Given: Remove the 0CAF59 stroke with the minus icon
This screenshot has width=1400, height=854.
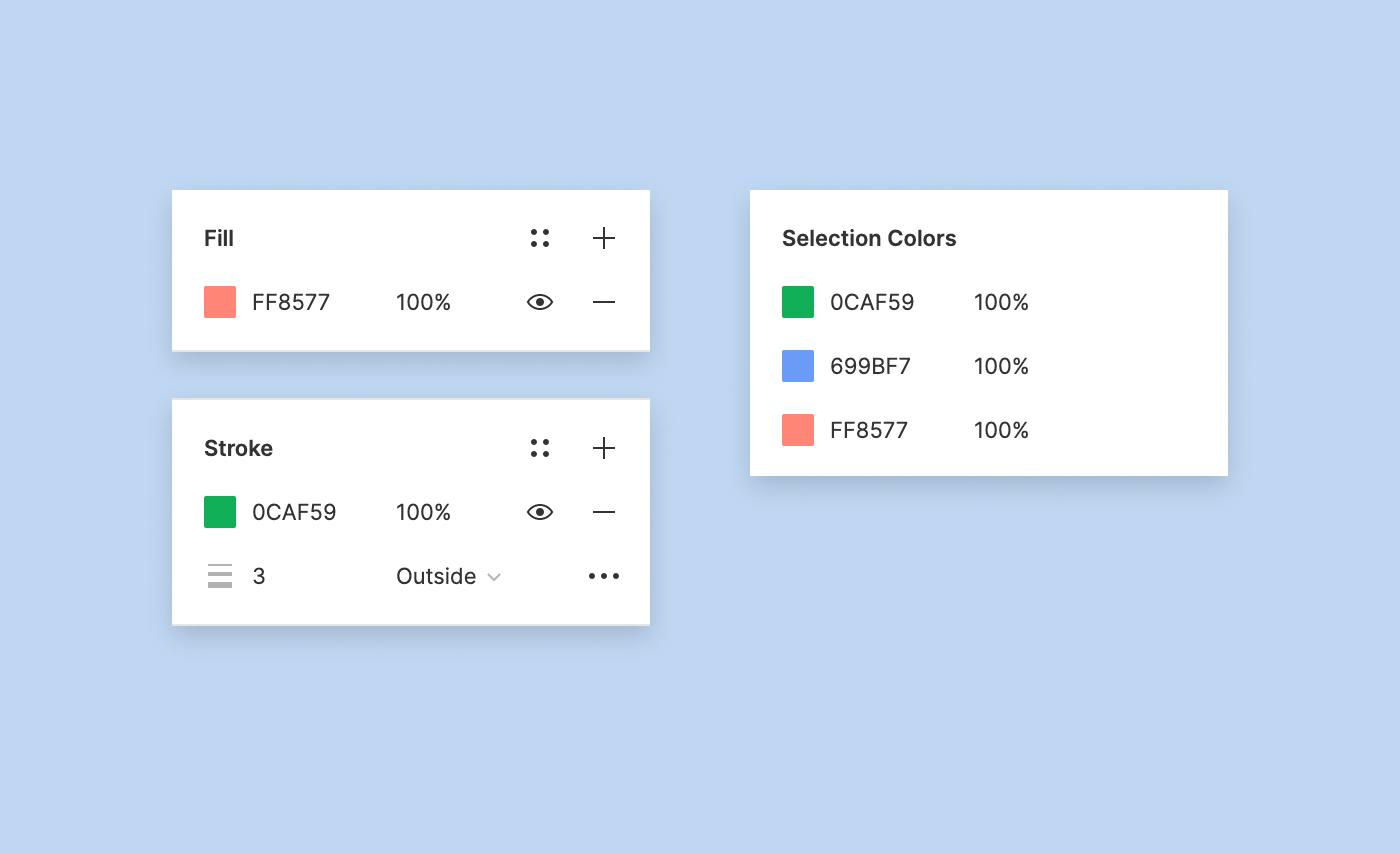Looking at the screenshot, I should tap(604, 512).
